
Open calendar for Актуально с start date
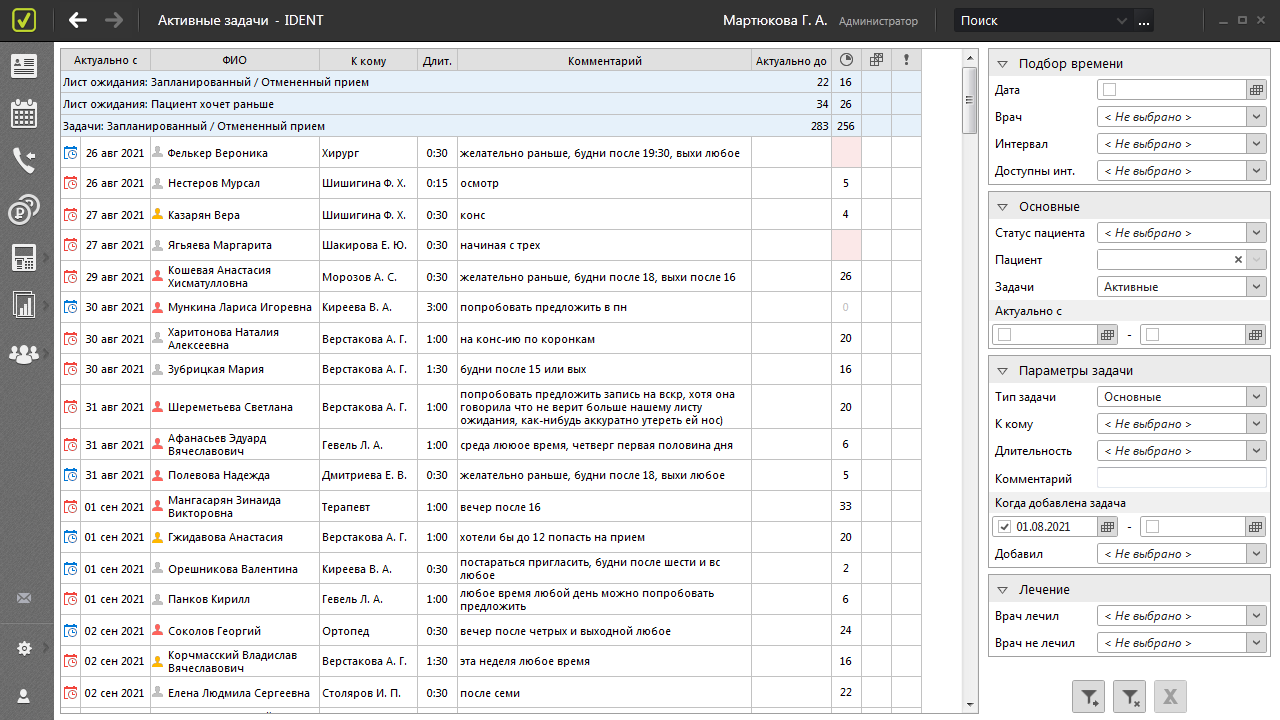click(1107, 334)
